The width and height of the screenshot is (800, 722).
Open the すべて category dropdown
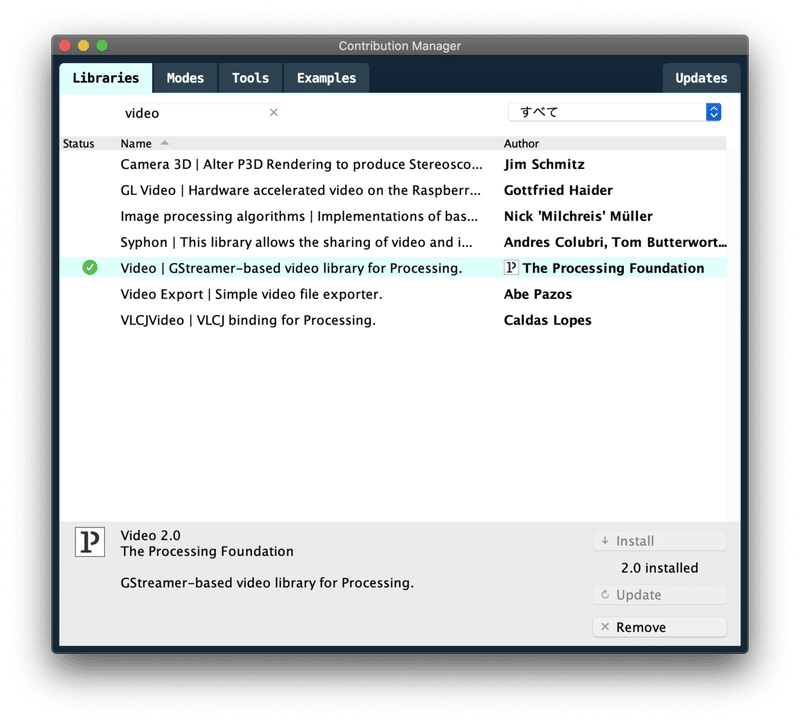(615, 112)
